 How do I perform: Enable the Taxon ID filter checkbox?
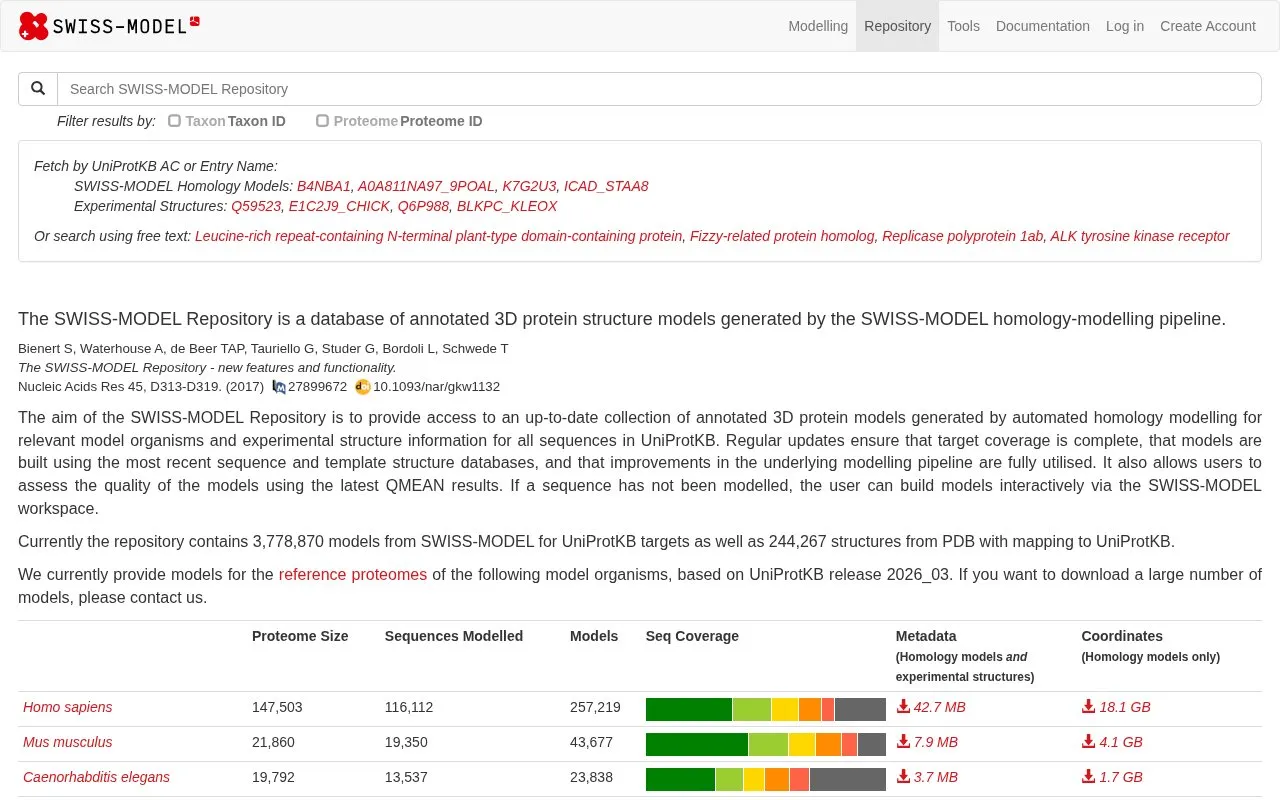(174, 121)
